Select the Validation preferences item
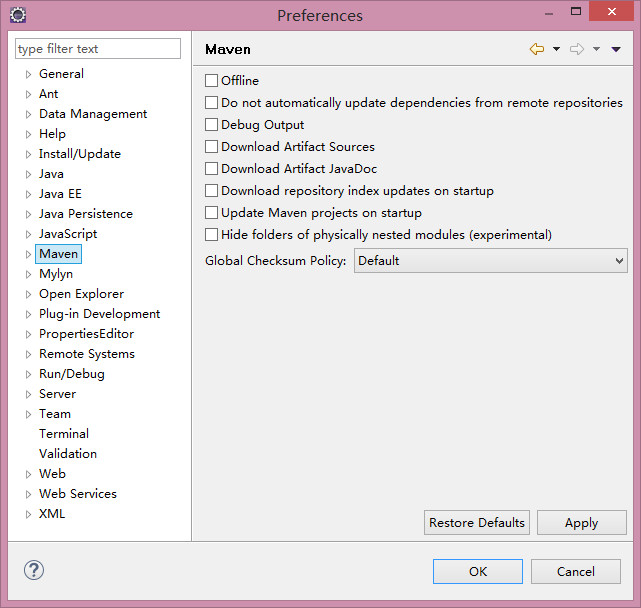The height and width of the screenshot is (608, 641). click(68, 454)
